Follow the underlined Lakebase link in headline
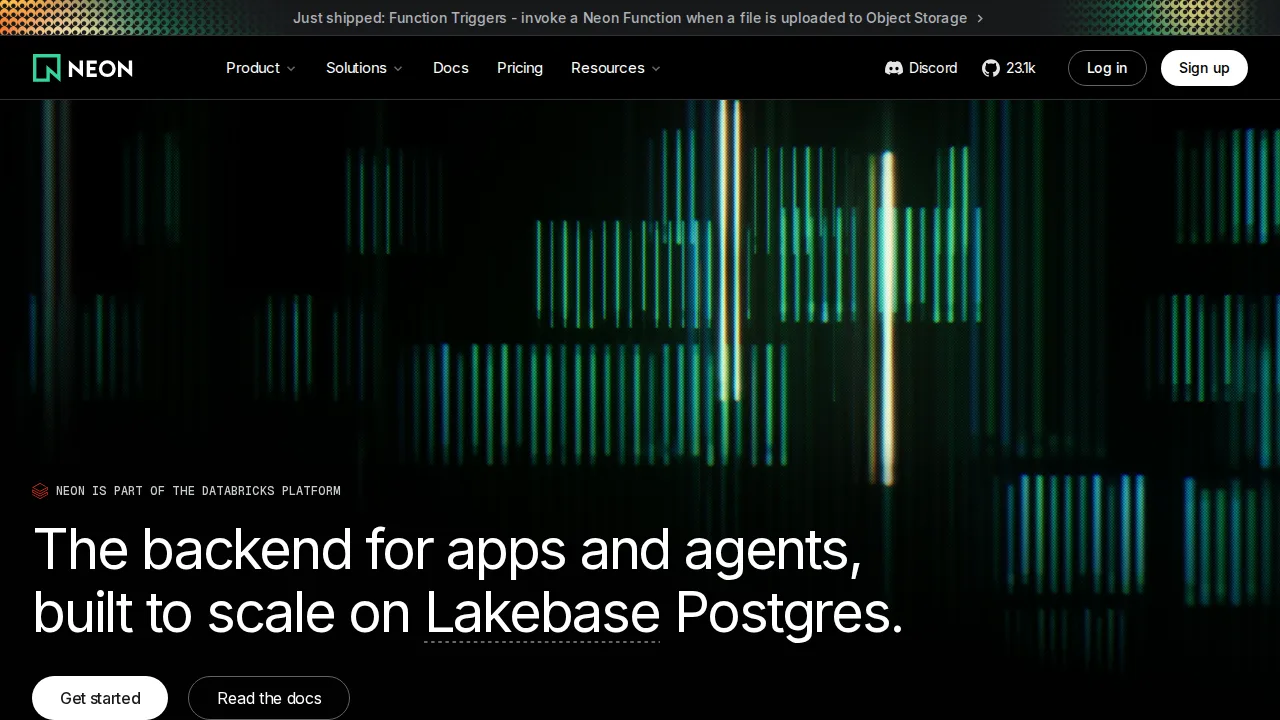Viewport: 1280px width, 720px height. coord(543,612)
